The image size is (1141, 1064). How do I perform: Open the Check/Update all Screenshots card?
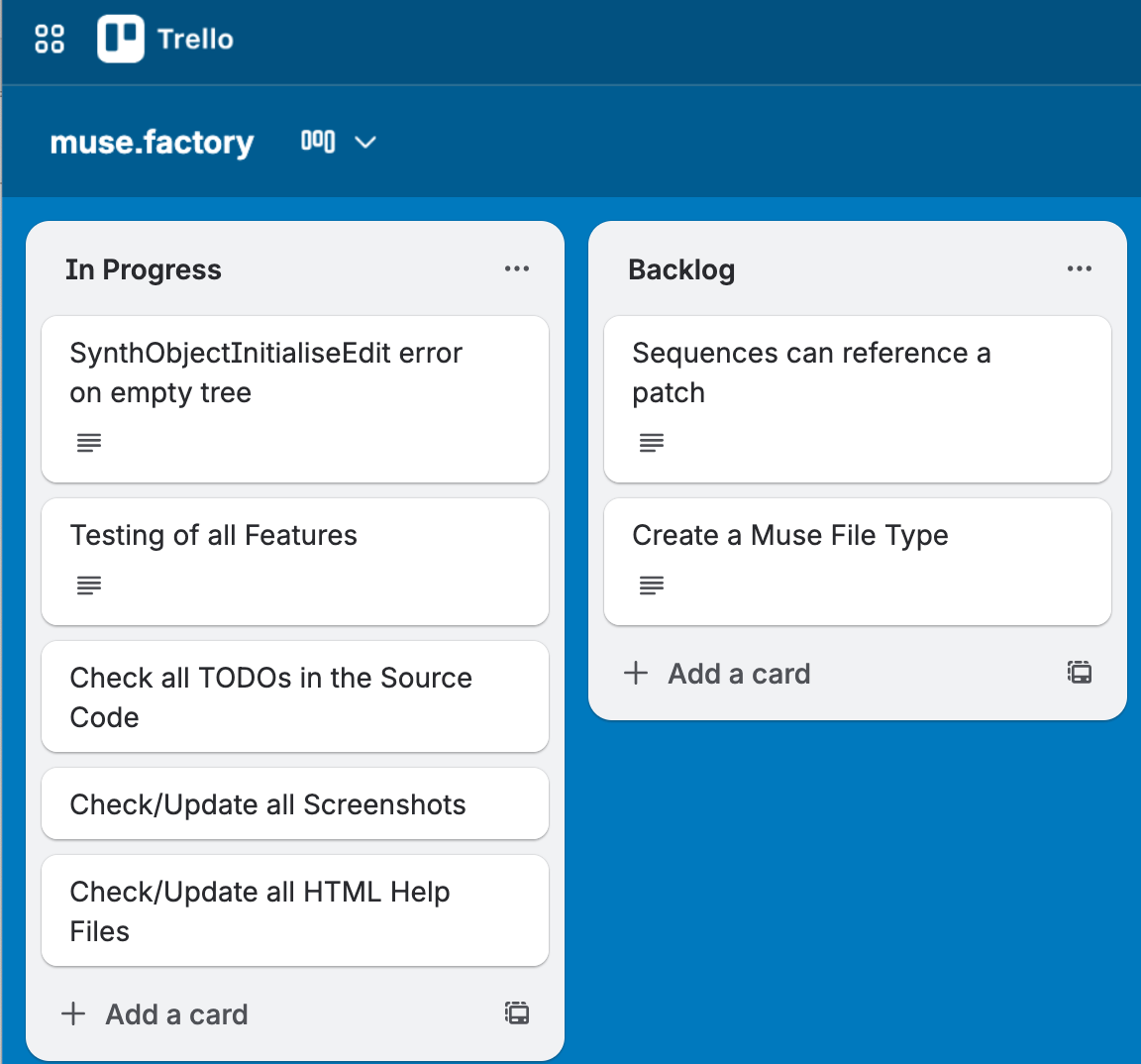pos(295,803)
